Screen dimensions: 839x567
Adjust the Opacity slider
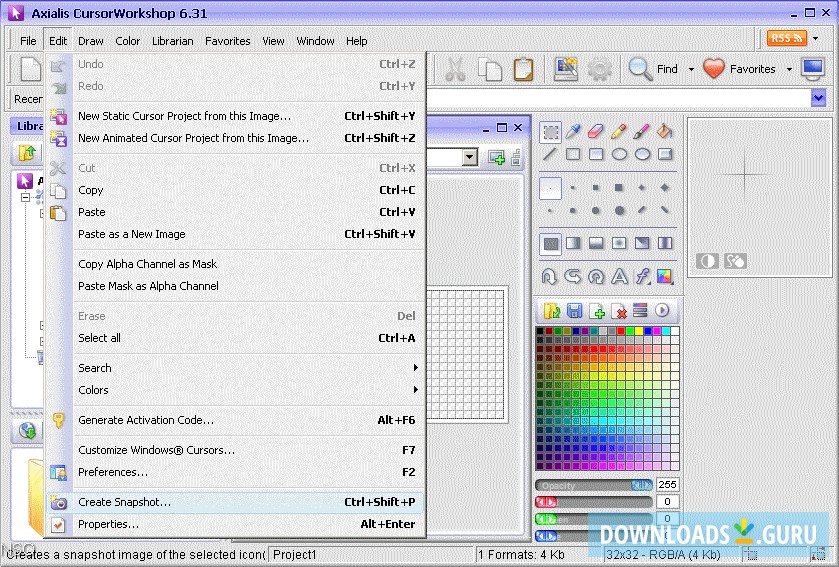click(594, 486)
